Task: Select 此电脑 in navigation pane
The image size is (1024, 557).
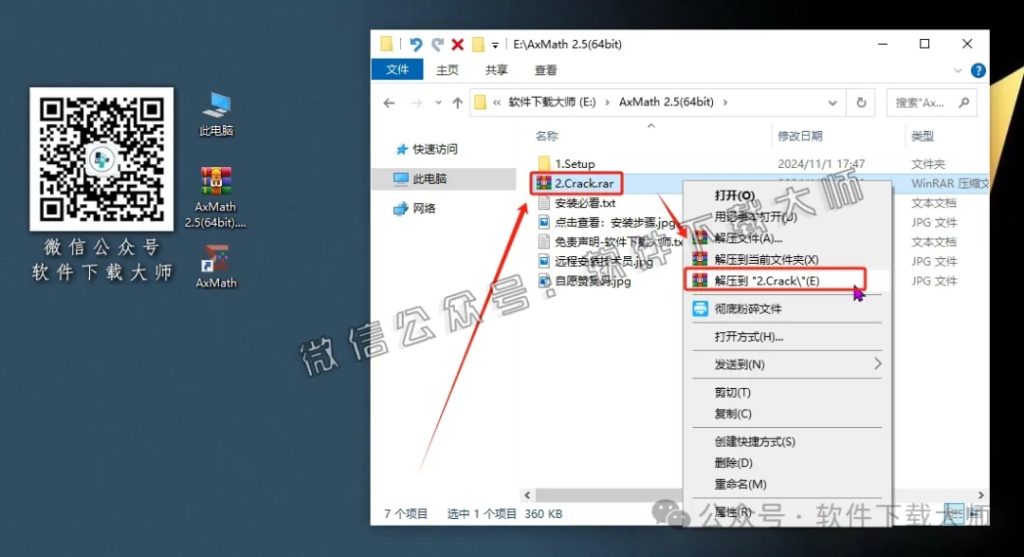Action: [x=421, y=179]
